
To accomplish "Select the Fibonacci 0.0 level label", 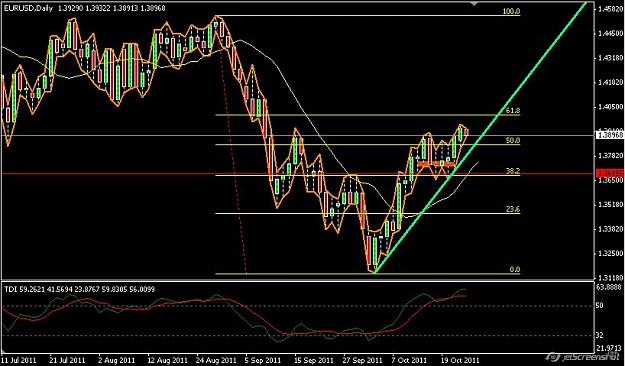I will click(x=515, y=270).
